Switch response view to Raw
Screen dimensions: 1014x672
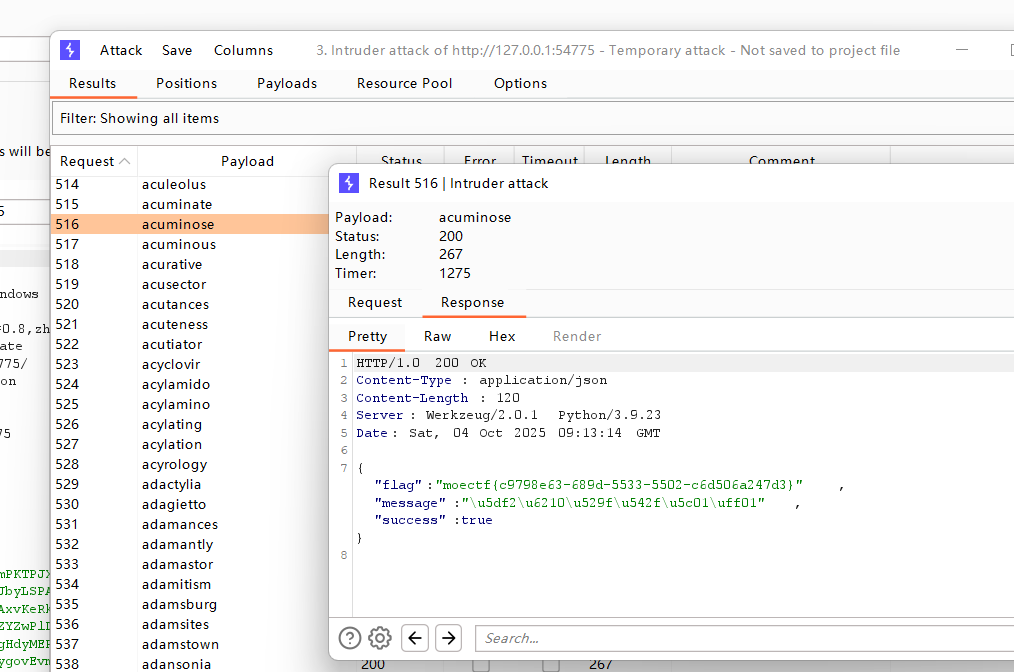point(438,336)
